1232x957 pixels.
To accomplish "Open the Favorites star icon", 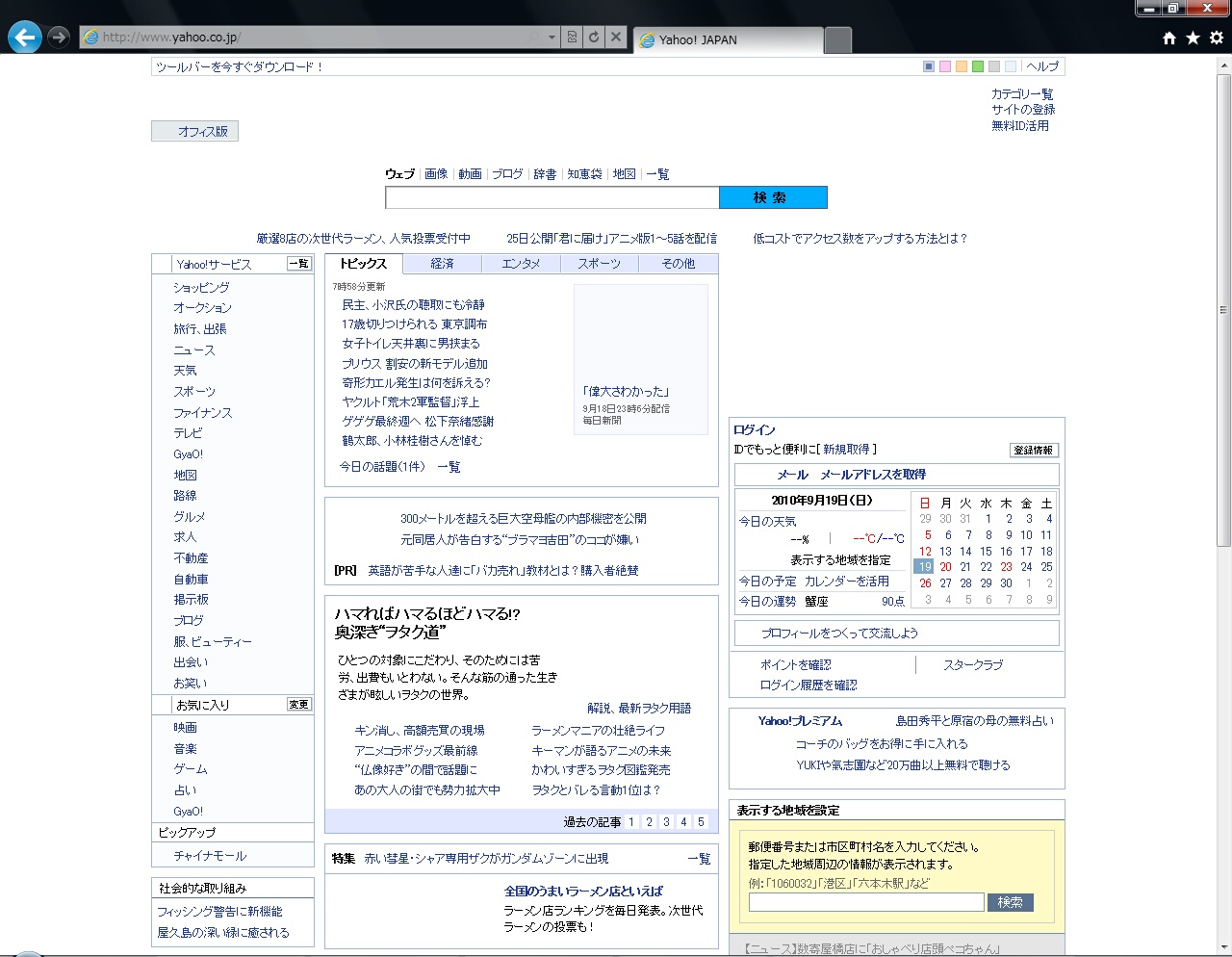I will pyautogui.click(x=1193, y=38).
